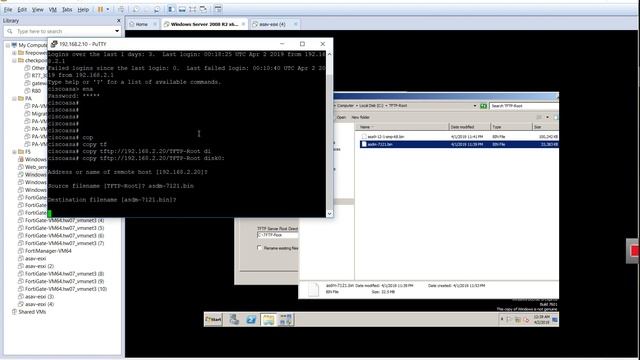
Task: Select FortiGate-VM64.hw07_vmxnet3 (8) in Library
Action: coord(61,273)
